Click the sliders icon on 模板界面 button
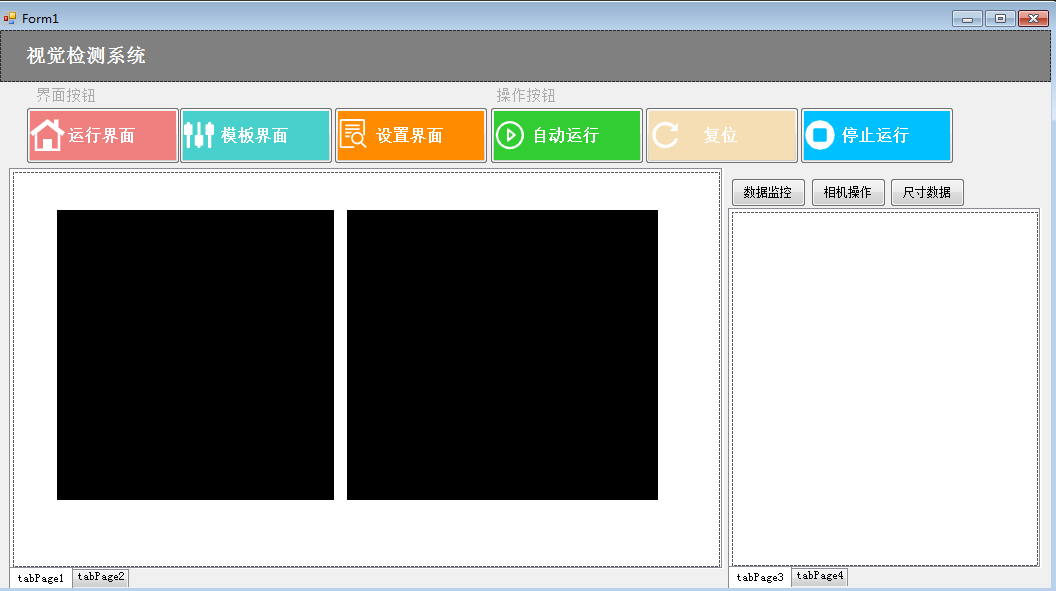The height and width of the screenshot is (591, 1056). 199,135
